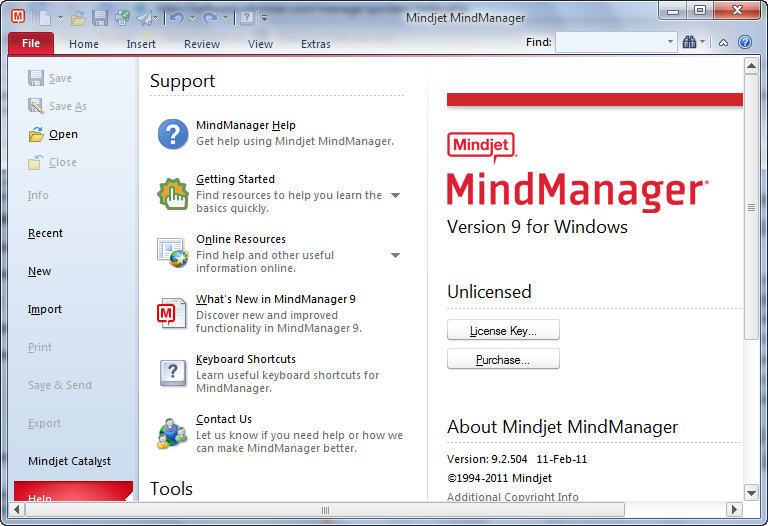
Task: Open the Online Resources link
Action: tap(241, 239)
